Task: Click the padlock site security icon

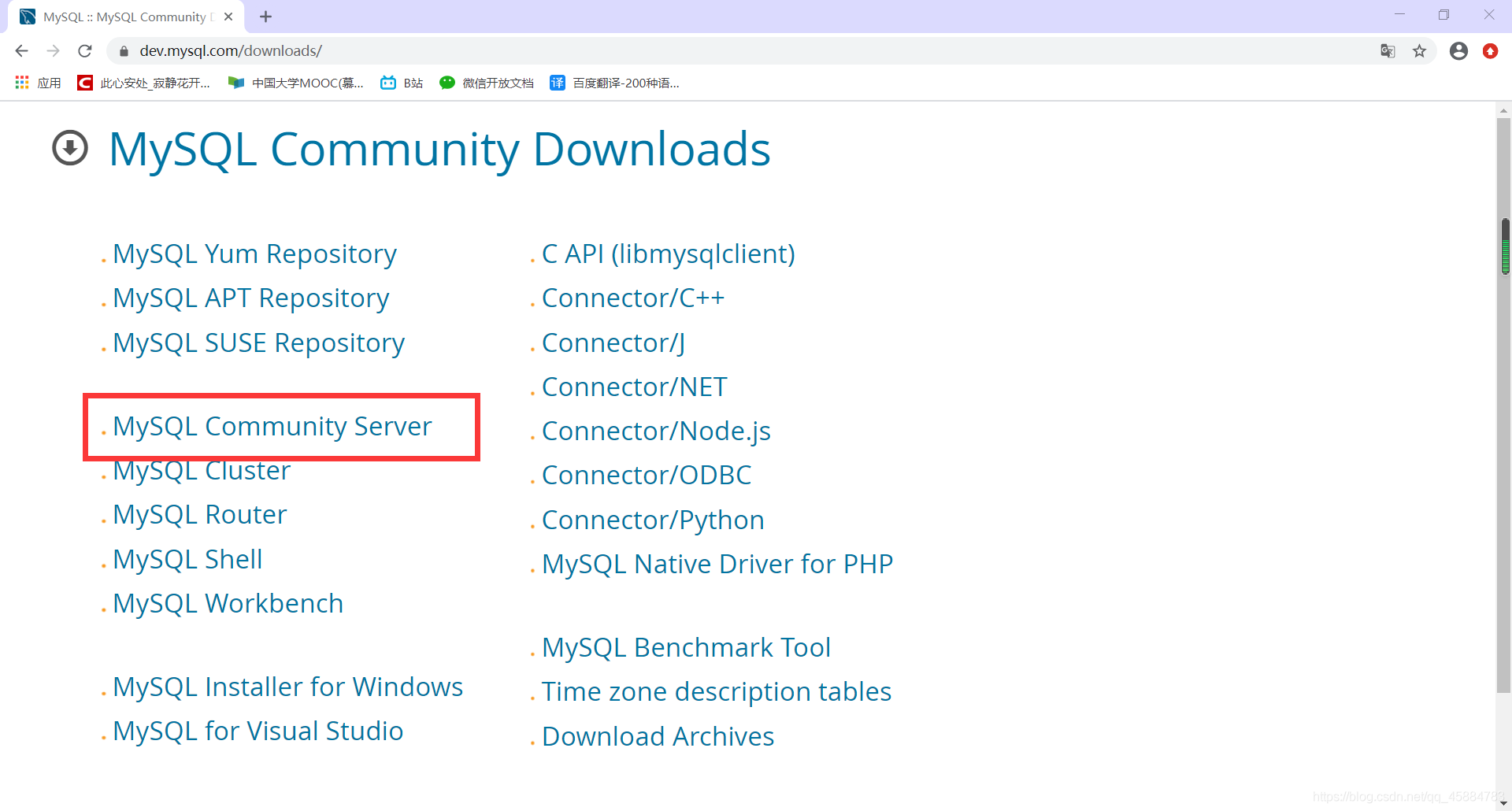Action: [124, 51]
